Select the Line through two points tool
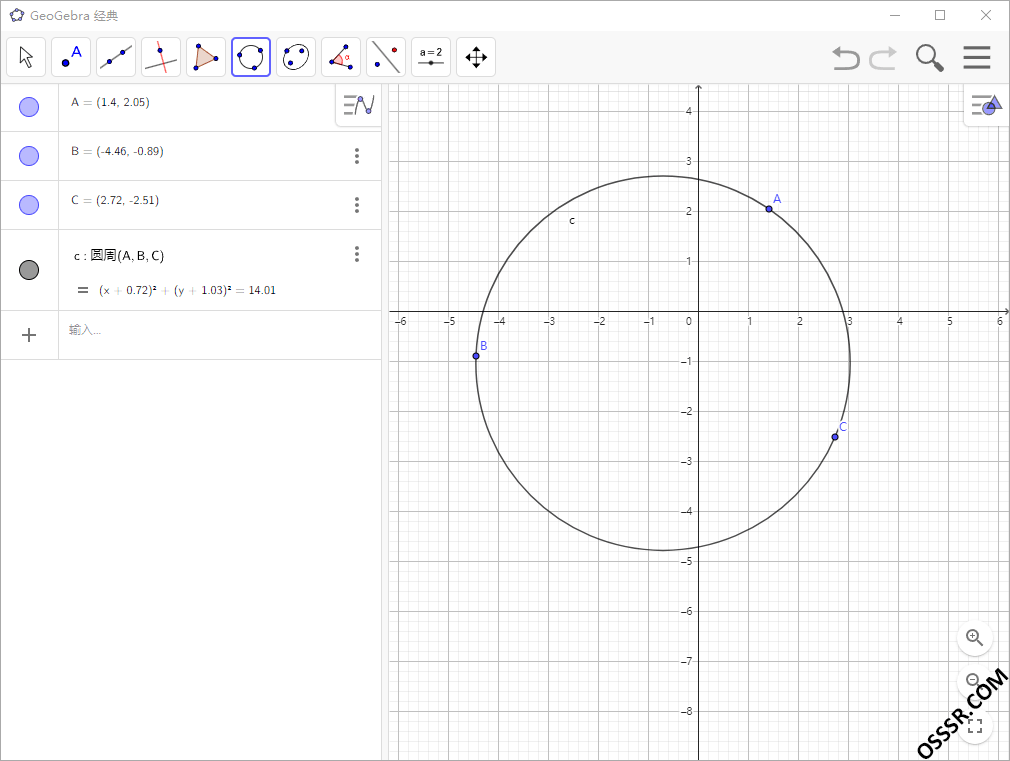This screenshot has height=761, width=1010. (116, 57)
